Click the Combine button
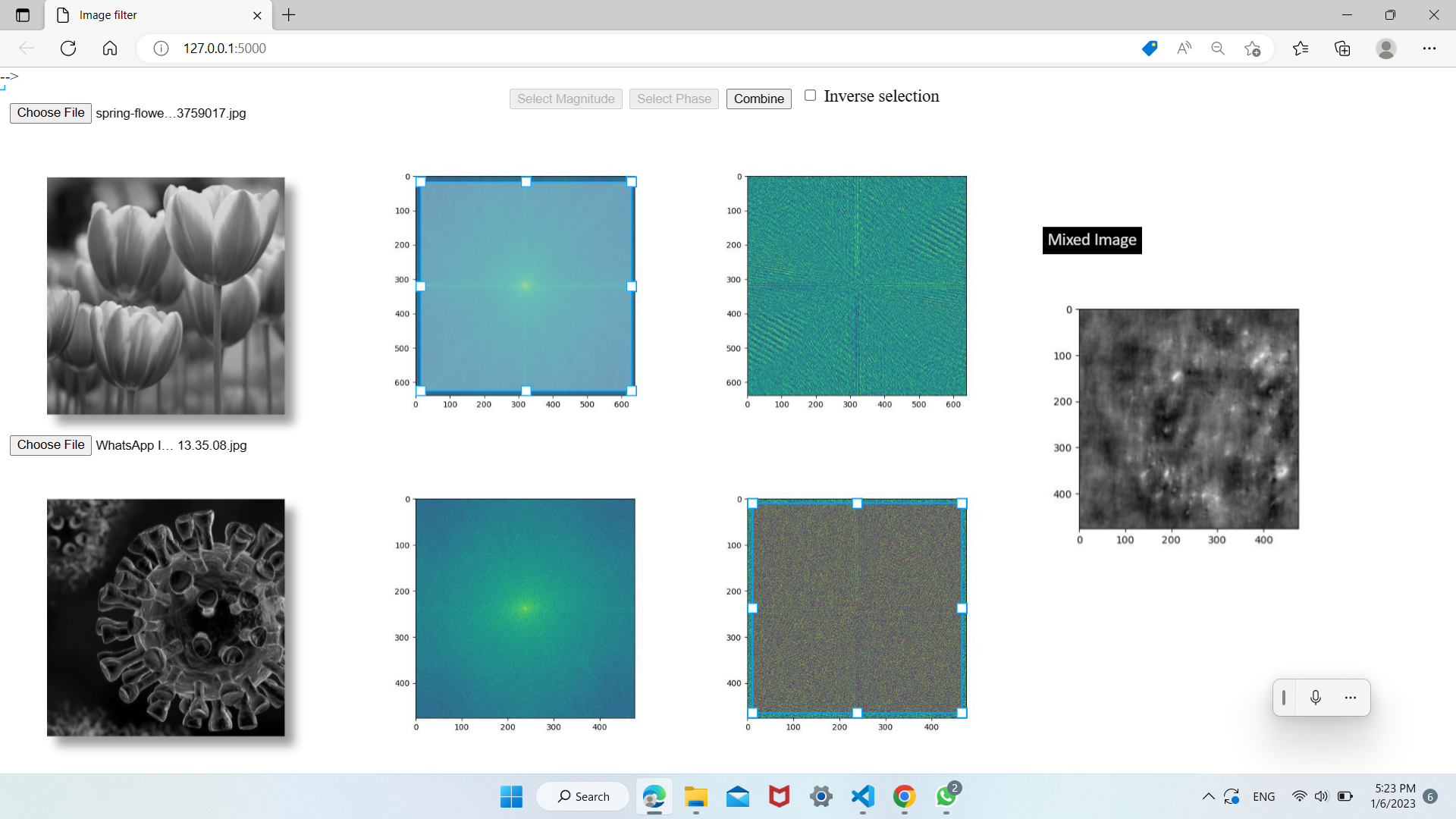 click(x=758, y=99)
